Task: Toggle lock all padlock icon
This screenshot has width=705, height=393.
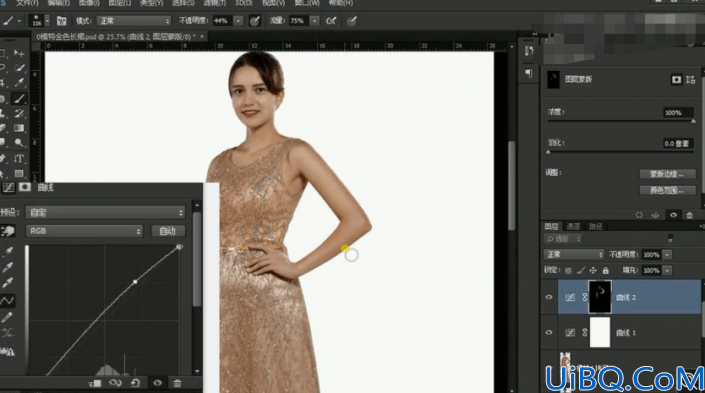Action: click(x=606, y=270)
